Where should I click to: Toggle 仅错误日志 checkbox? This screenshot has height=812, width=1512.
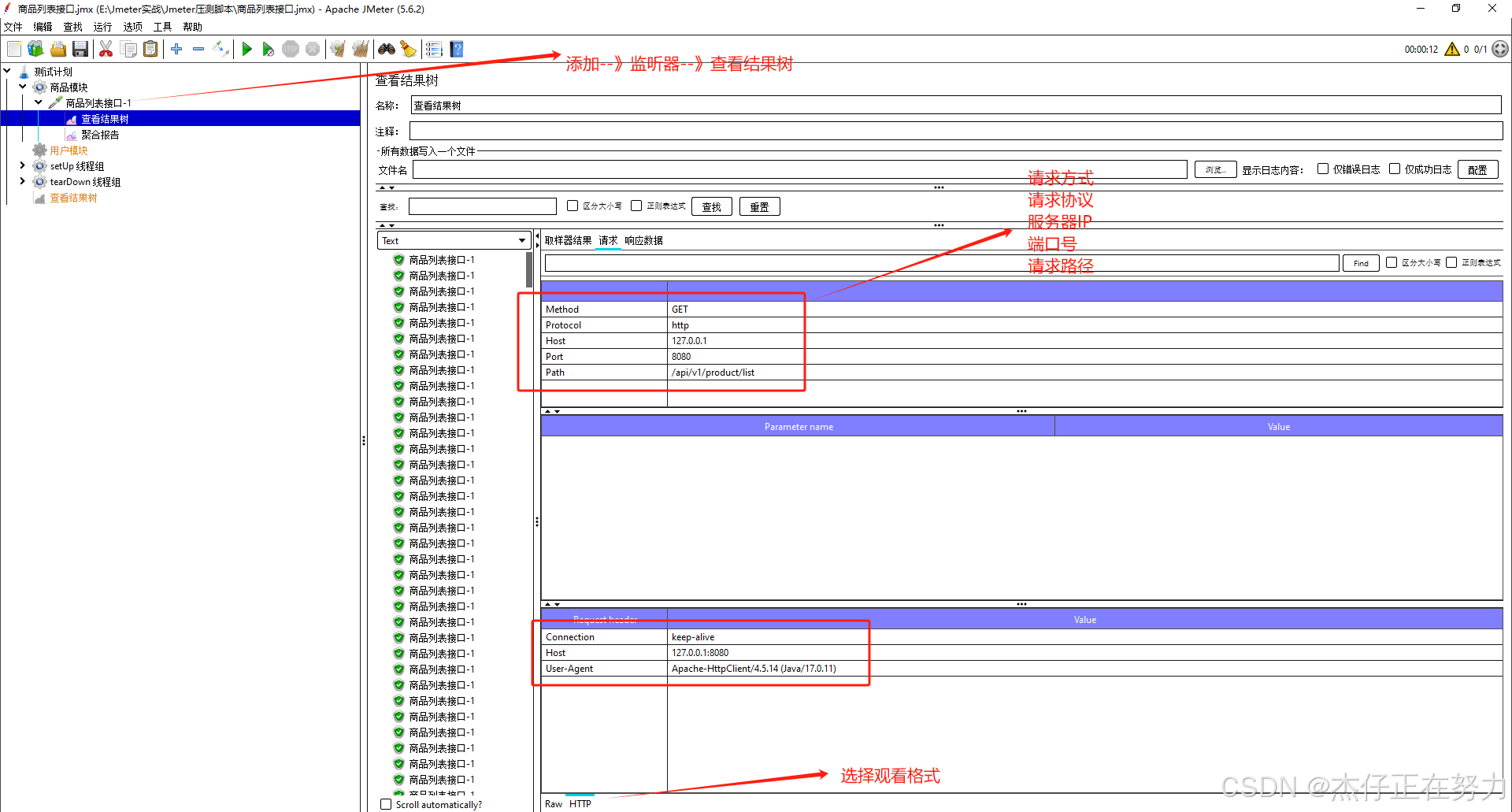pos(1323,169)
